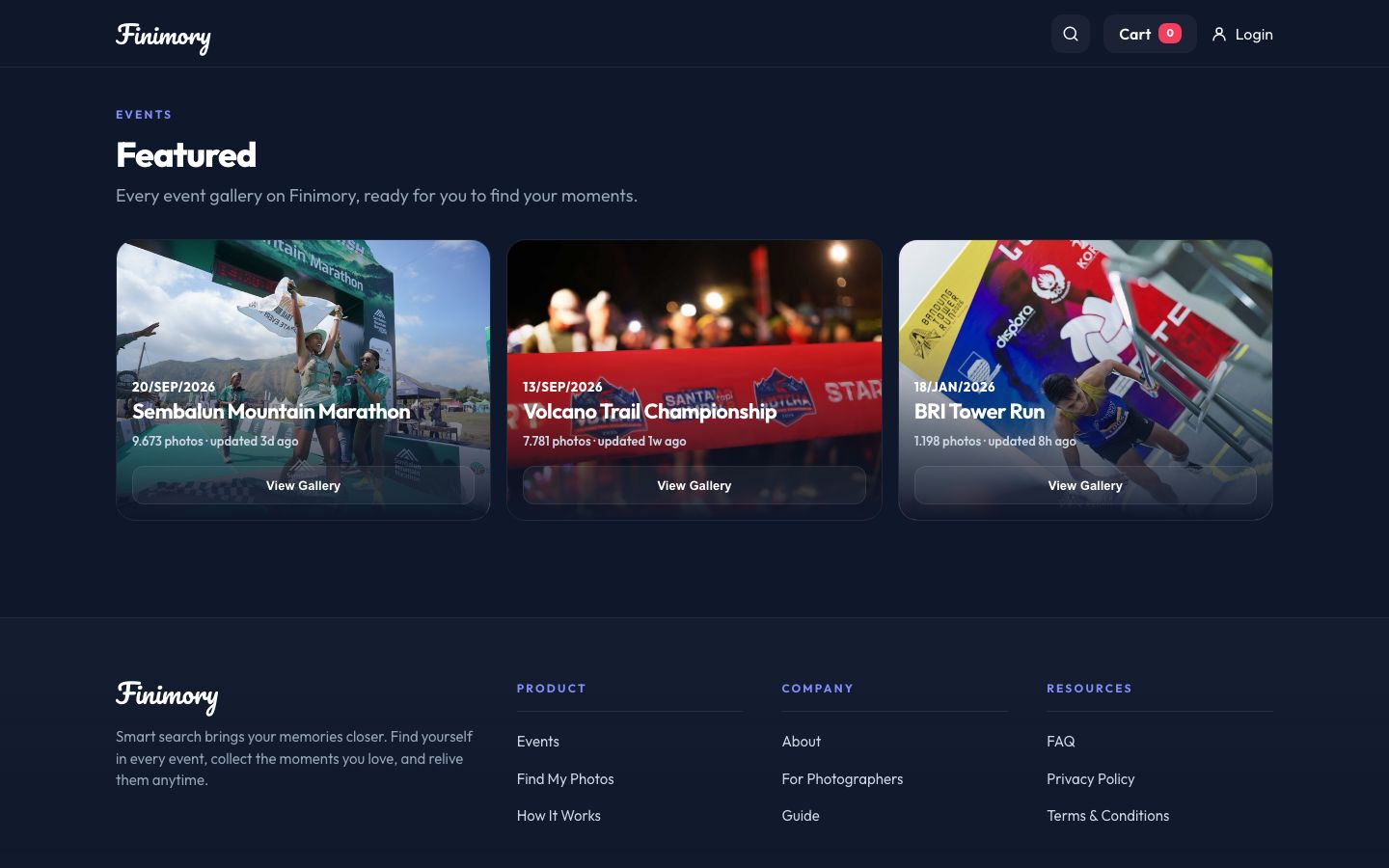Open the Guide footer link
The width and height of the screenshot is (1389, 868).
[801, 816]
